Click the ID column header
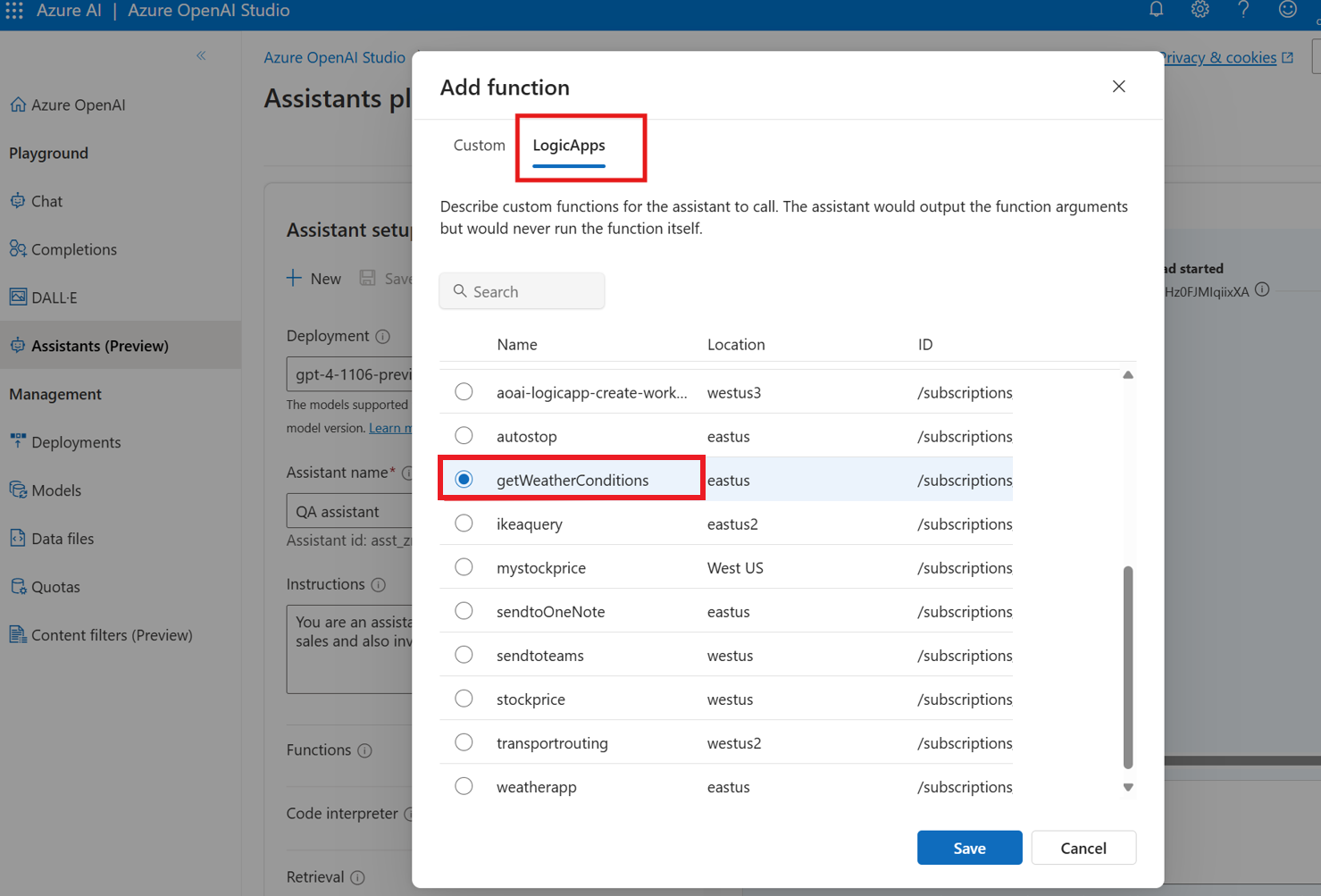Image resolution: width=1321 pixels, height=896 pixels. pos(925,345)
